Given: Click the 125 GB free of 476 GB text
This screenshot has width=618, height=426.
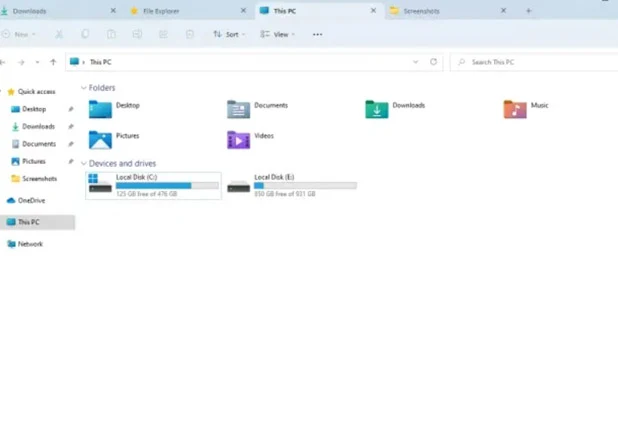Looking at the screenshot, I should 147,194.
